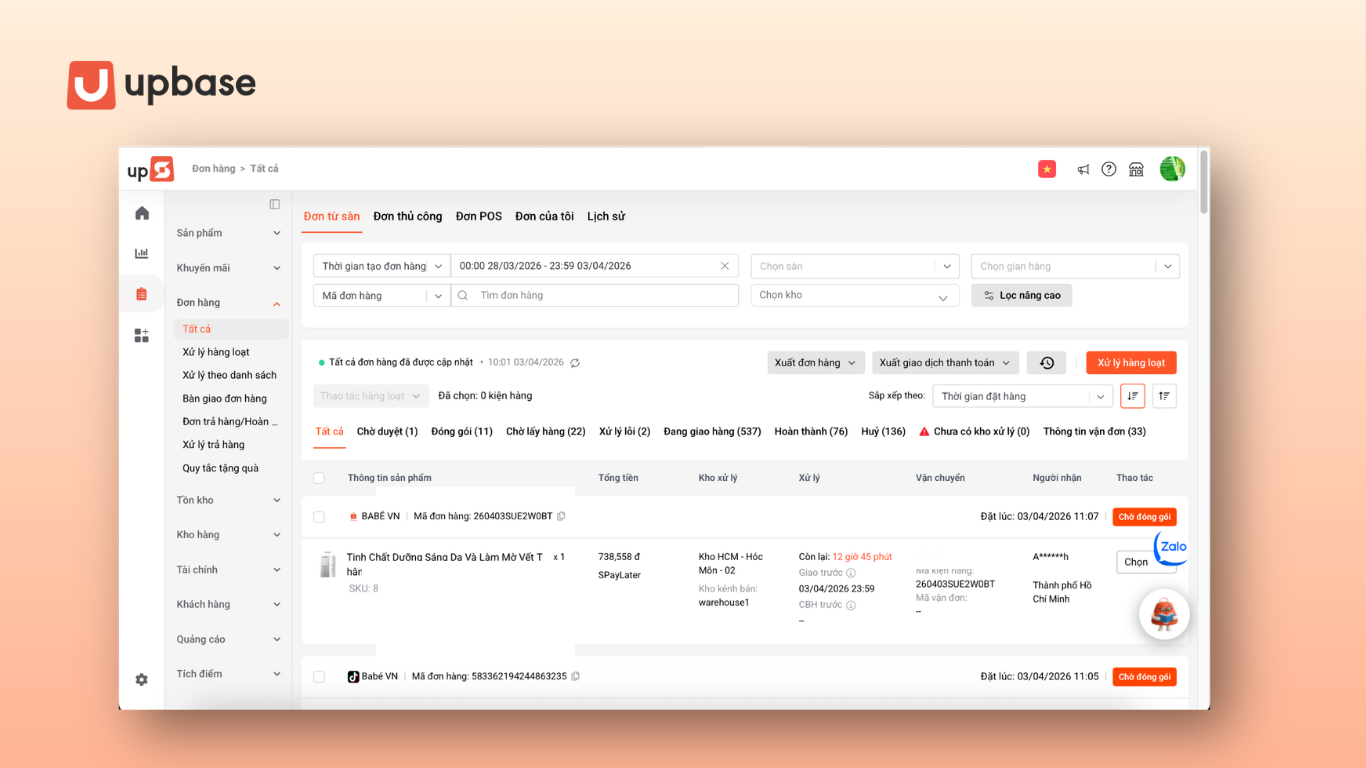
Task: Click the info icon next to Giao trước
Action: pyautogui.click(x=851, y=573)
